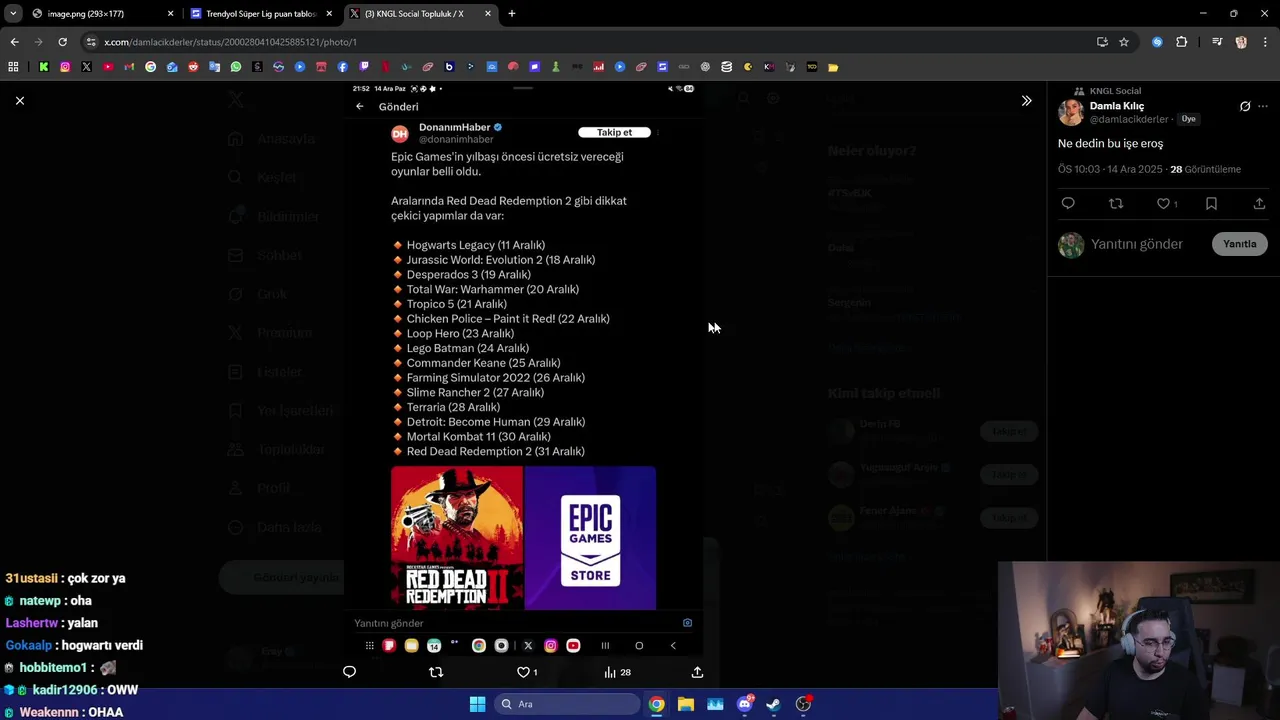
Task: Open the X bookmark in bookmarks bar
Action: pos(86,67)
